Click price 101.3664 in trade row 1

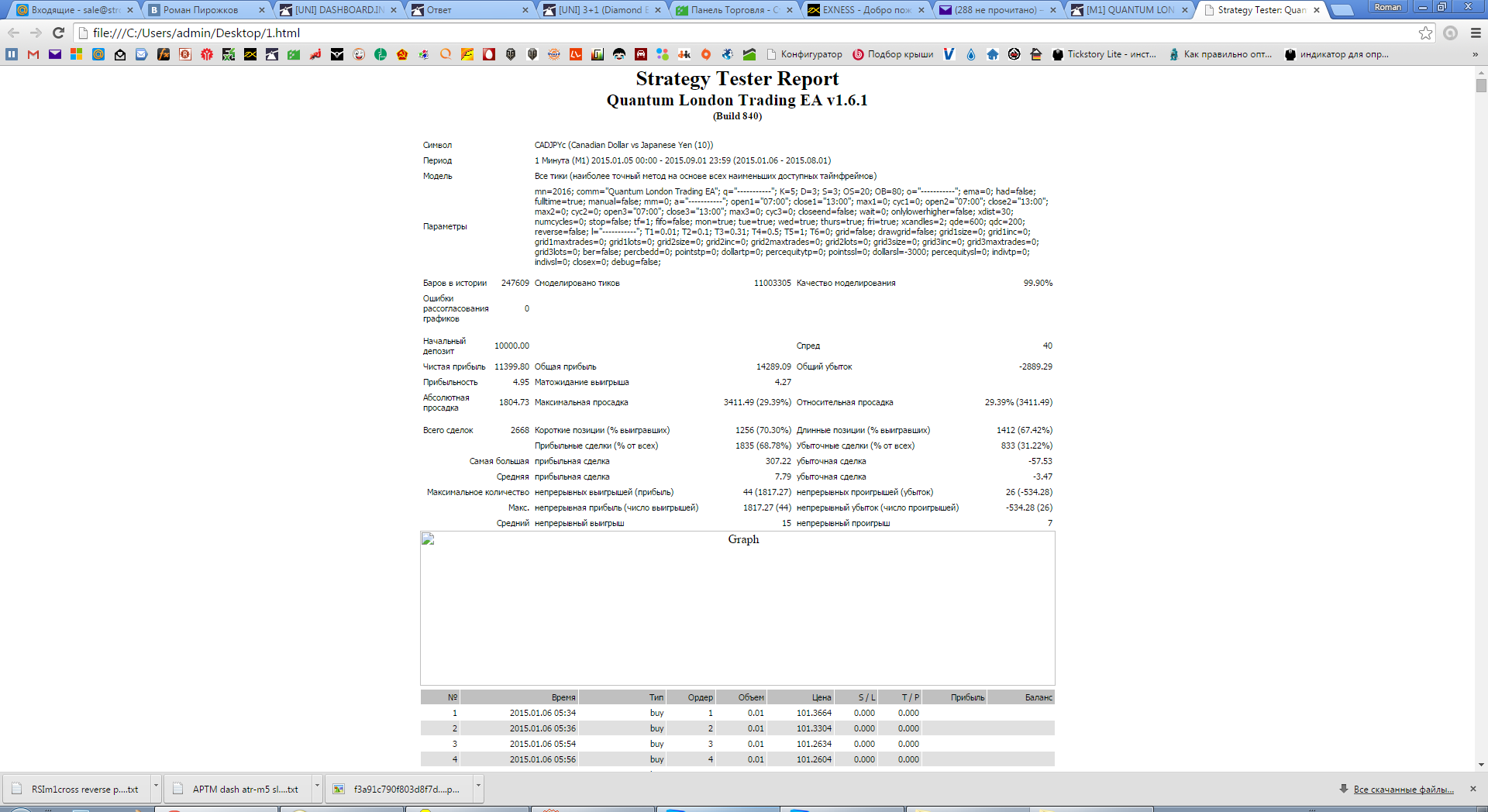coord(814,713)
